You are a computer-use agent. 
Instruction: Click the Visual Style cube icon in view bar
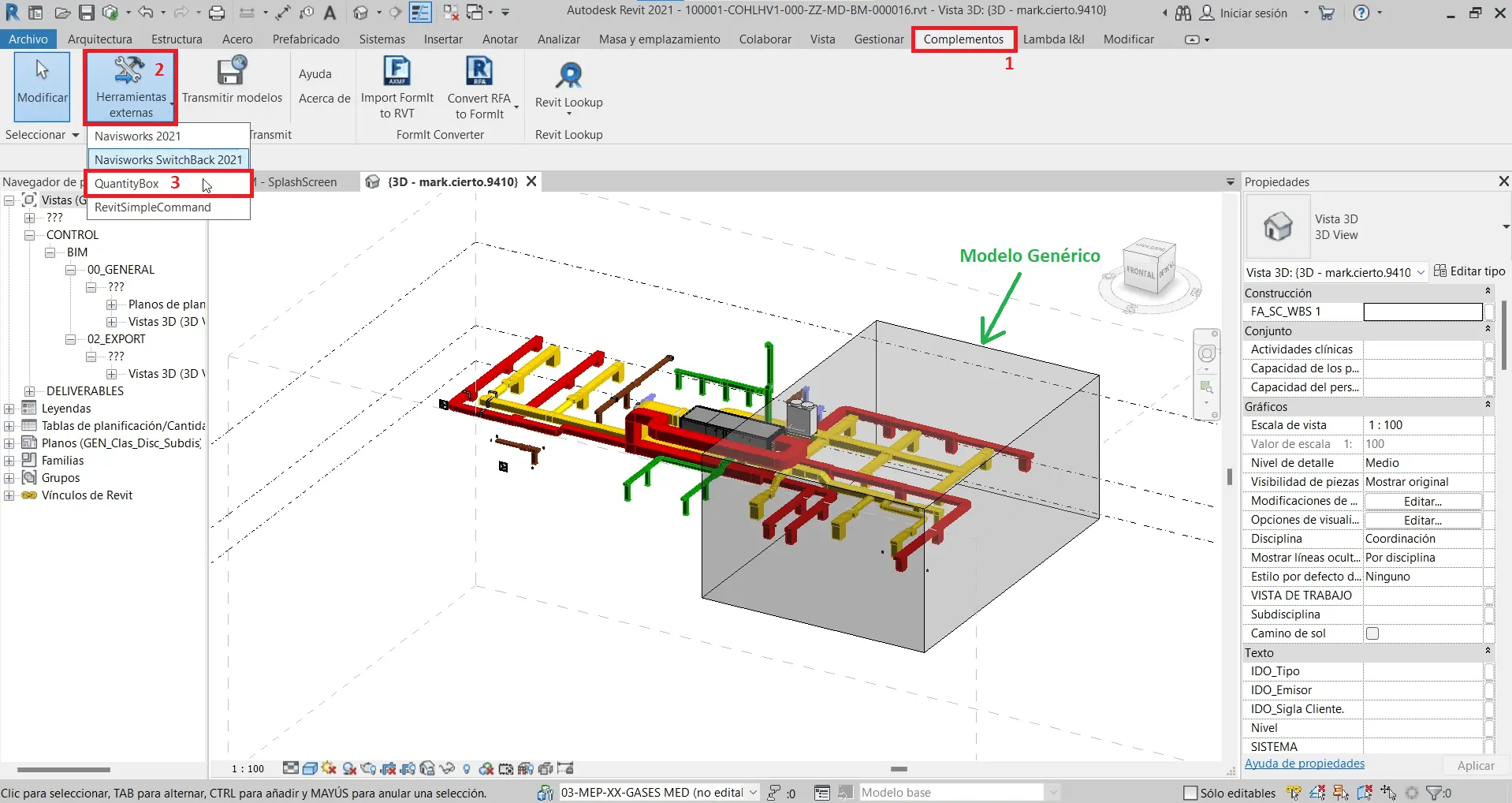coord(310,768)
